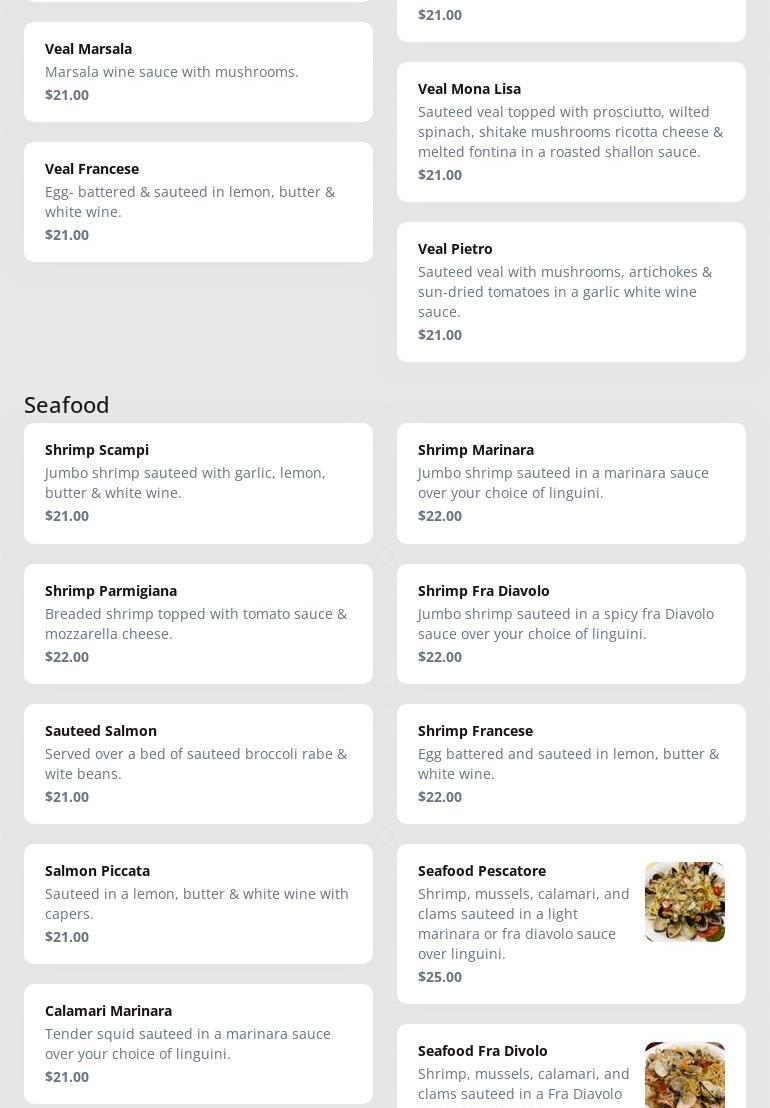
Task: Pick the Shrimp Marinara item
Action: 571,483
